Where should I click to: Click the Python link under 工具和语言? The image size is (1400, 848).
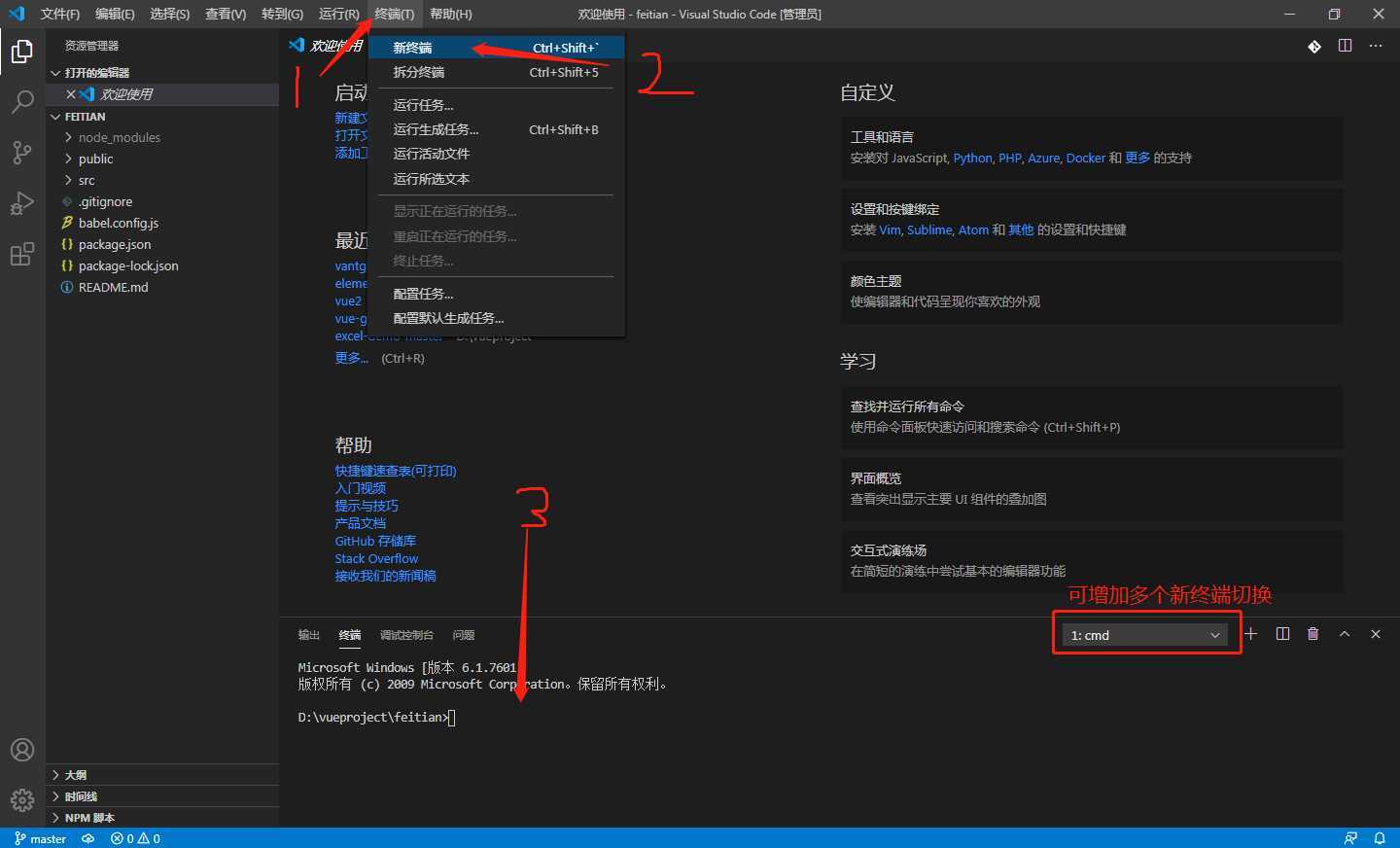[973, 158]
